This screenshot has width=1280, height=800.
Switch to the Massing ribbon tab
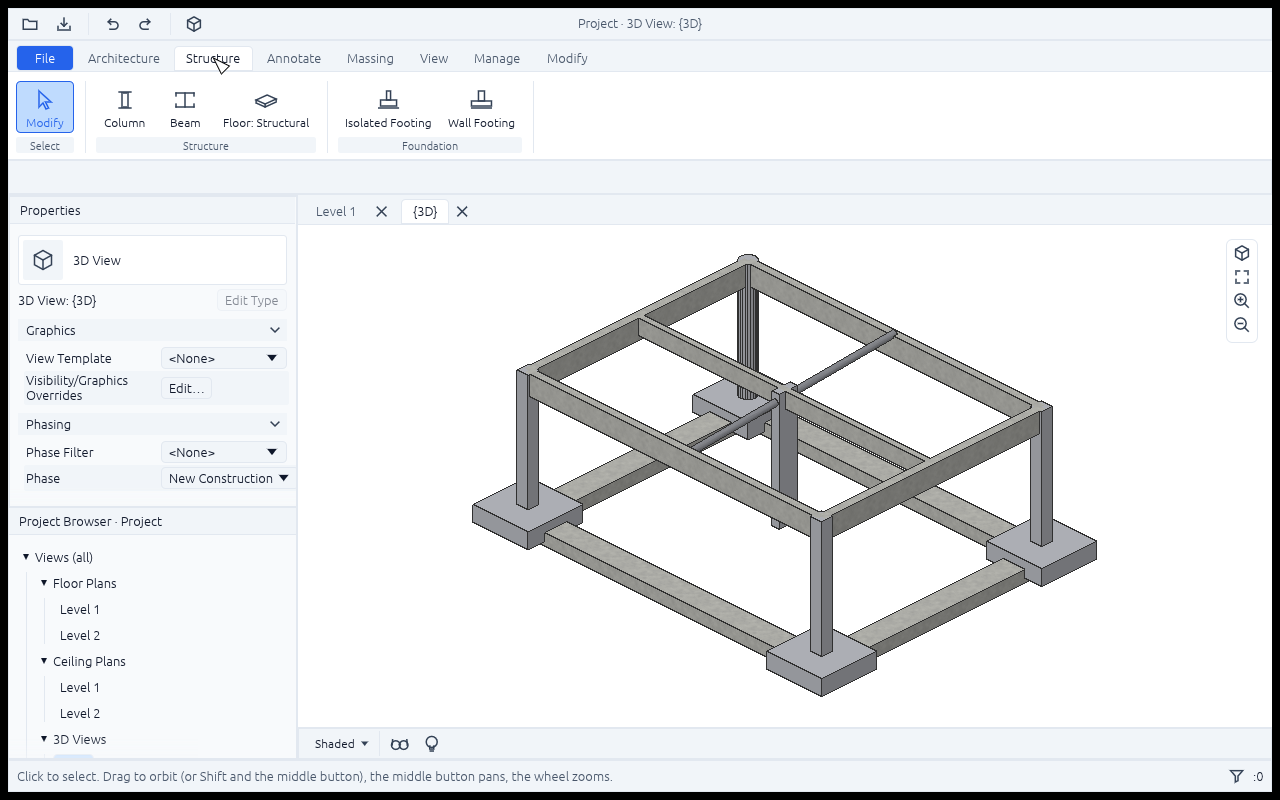pos(370,58)
